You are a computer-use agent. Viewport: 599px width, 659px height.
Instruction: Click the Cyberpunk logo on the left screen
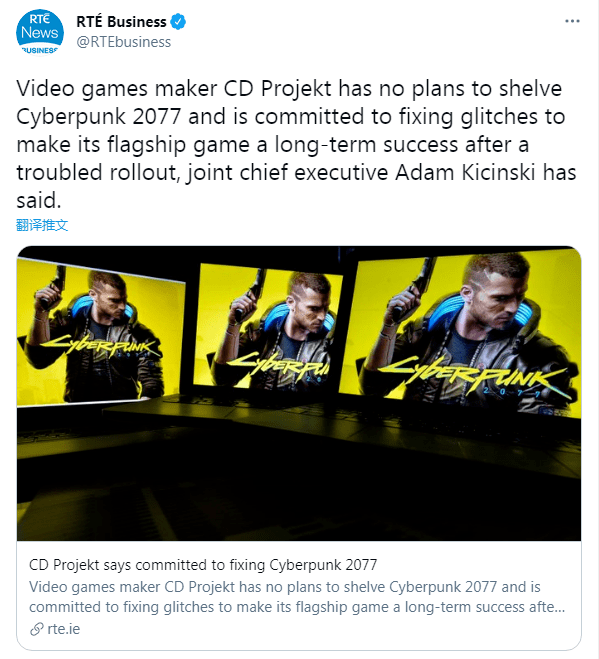(x=99, y=347)
